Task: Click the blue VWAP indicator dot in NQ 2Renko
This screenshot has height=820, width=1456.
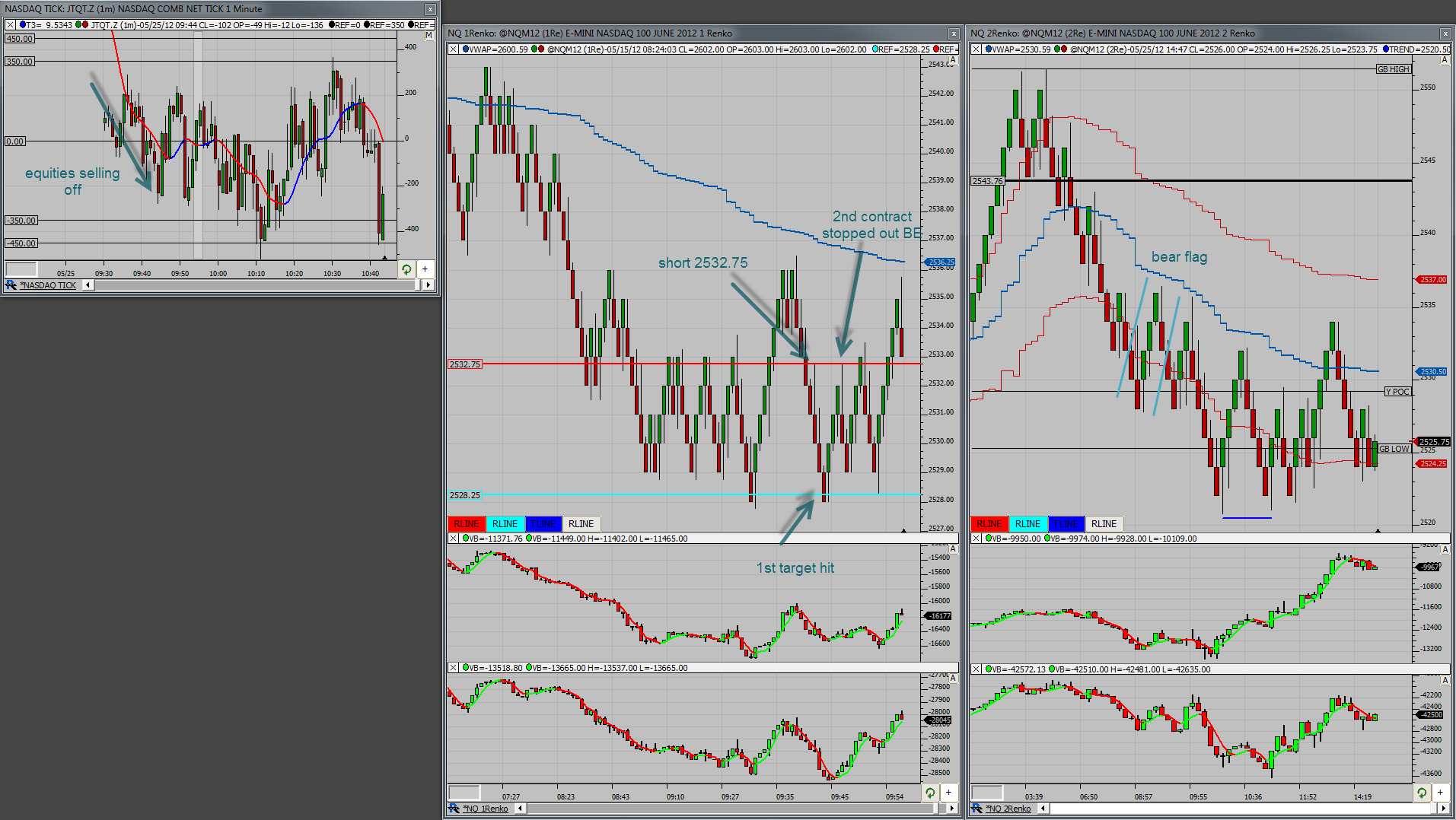Action: pos(989,49)
